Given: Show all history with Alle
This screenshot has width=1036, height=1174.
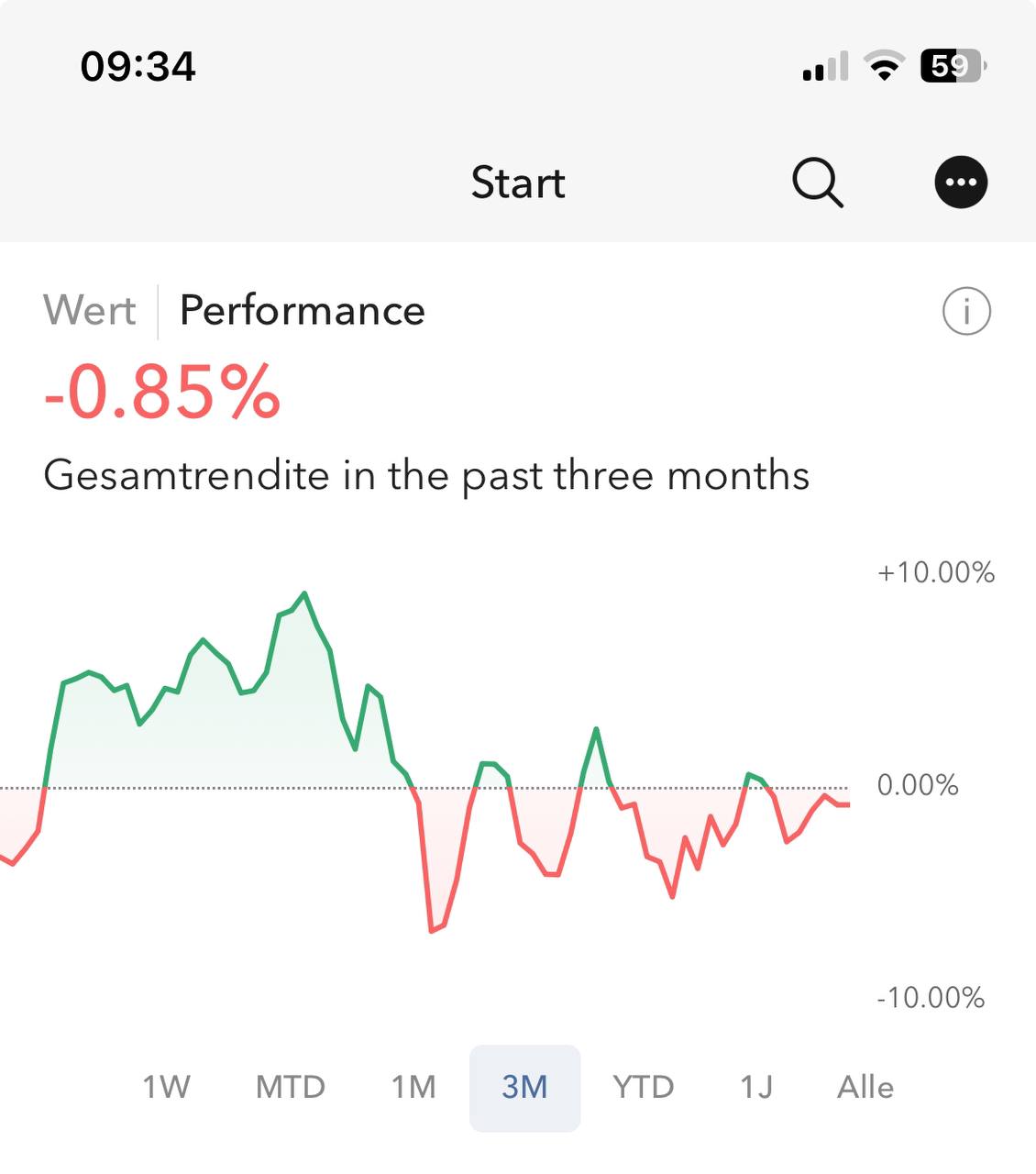Looking at the screenshot, I should [x=865, y=1087].
